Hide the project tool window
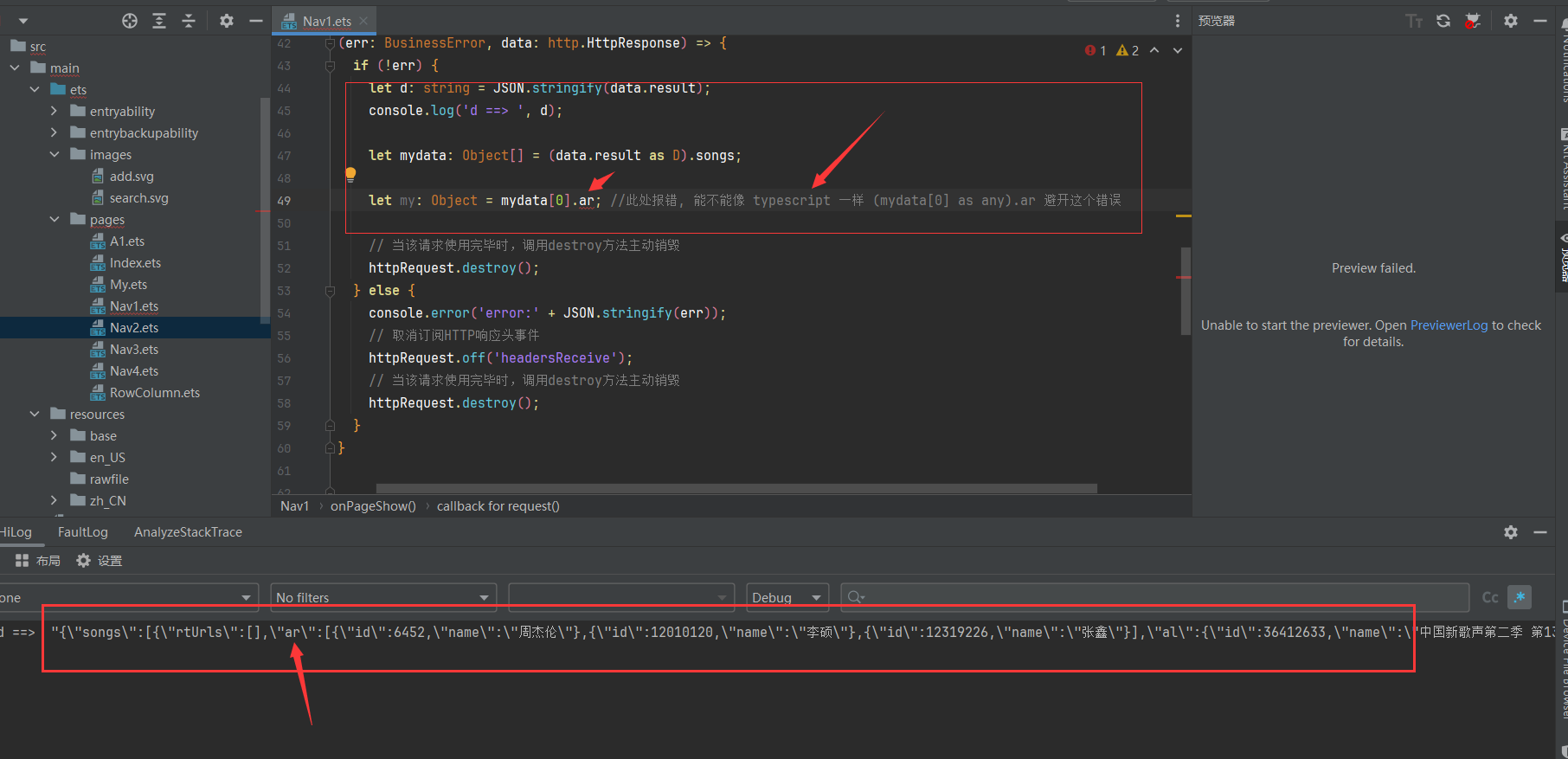 click(x=256, y=21)
